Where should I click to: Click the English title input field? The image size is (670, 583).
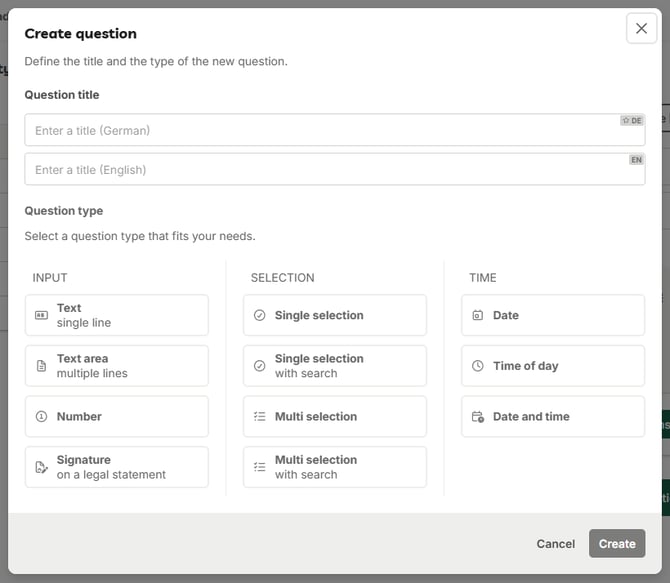(x=335, y=169)
